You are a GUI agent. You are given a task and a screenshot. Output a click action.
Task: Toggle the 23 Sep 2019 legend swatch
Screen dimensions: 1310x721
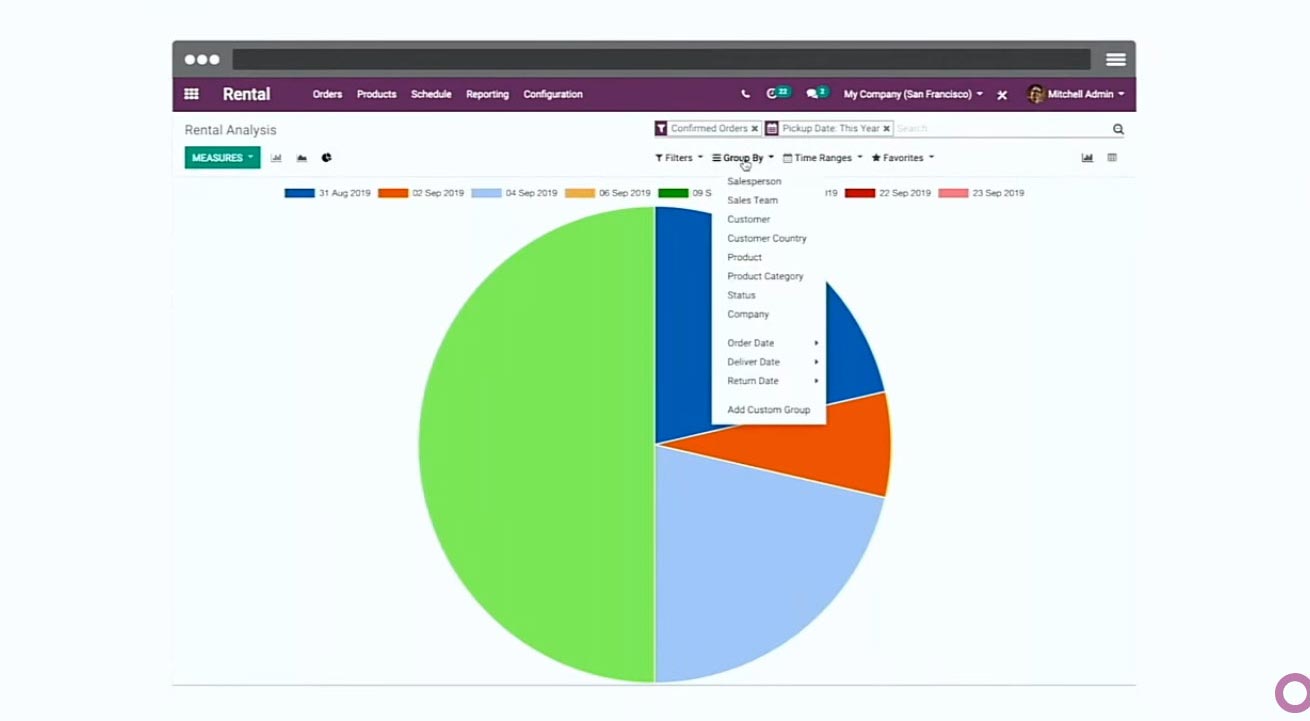pos(953,193)
